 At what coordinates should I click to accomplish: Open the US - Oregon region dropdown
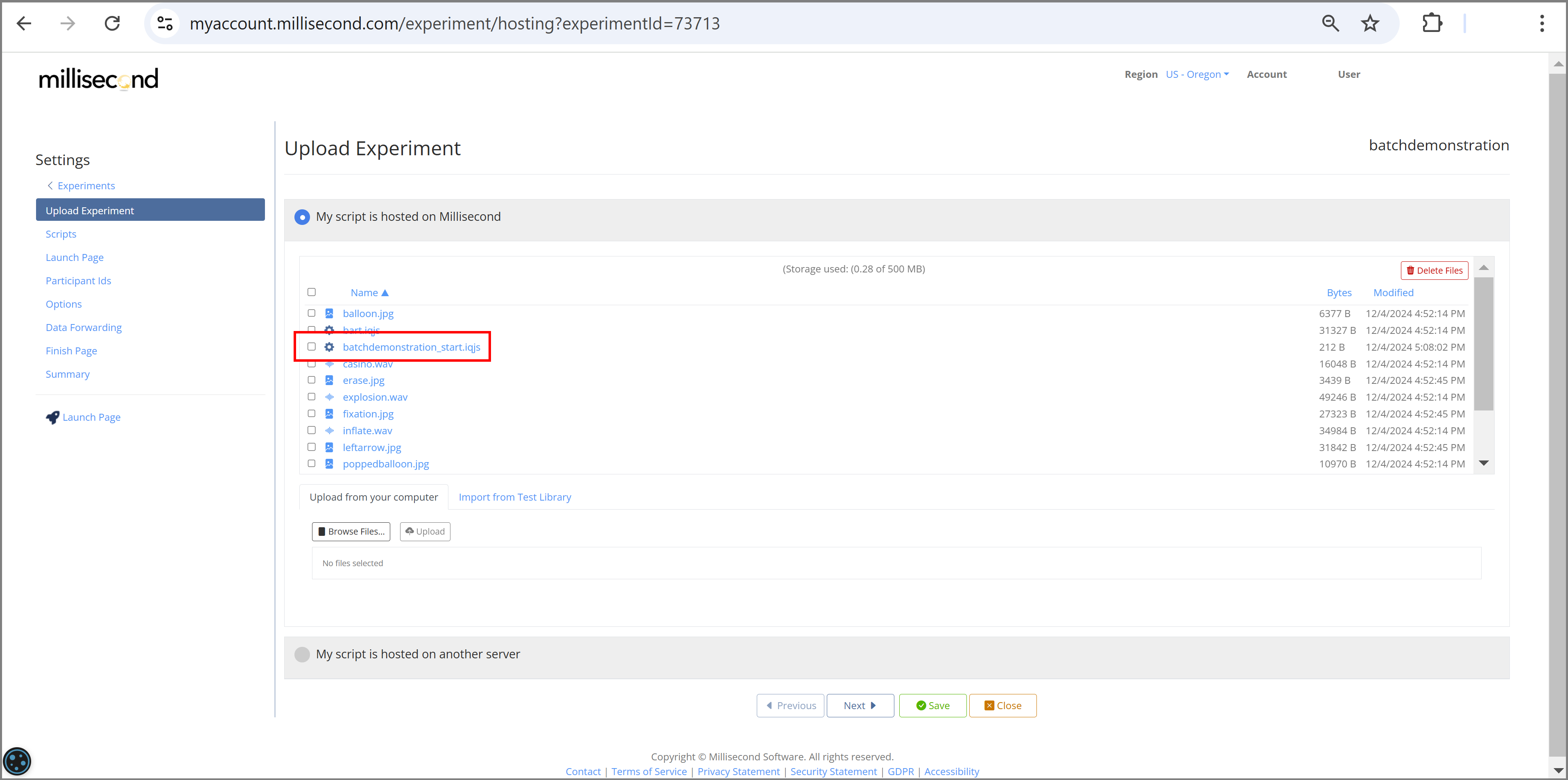pos(1197,74)
